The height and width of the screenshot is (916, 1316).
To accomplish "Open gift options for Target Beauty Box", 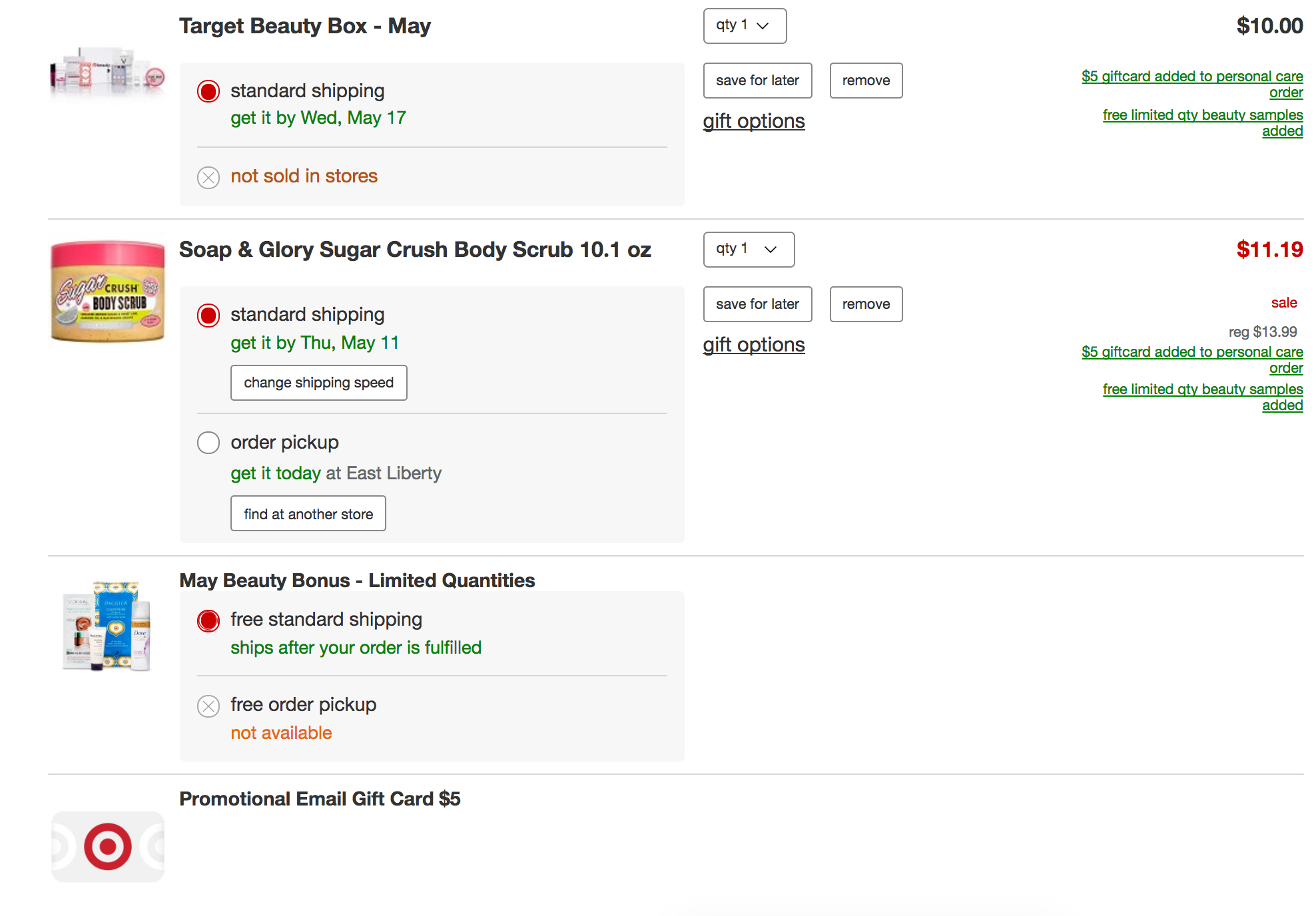I will (754, 121).
